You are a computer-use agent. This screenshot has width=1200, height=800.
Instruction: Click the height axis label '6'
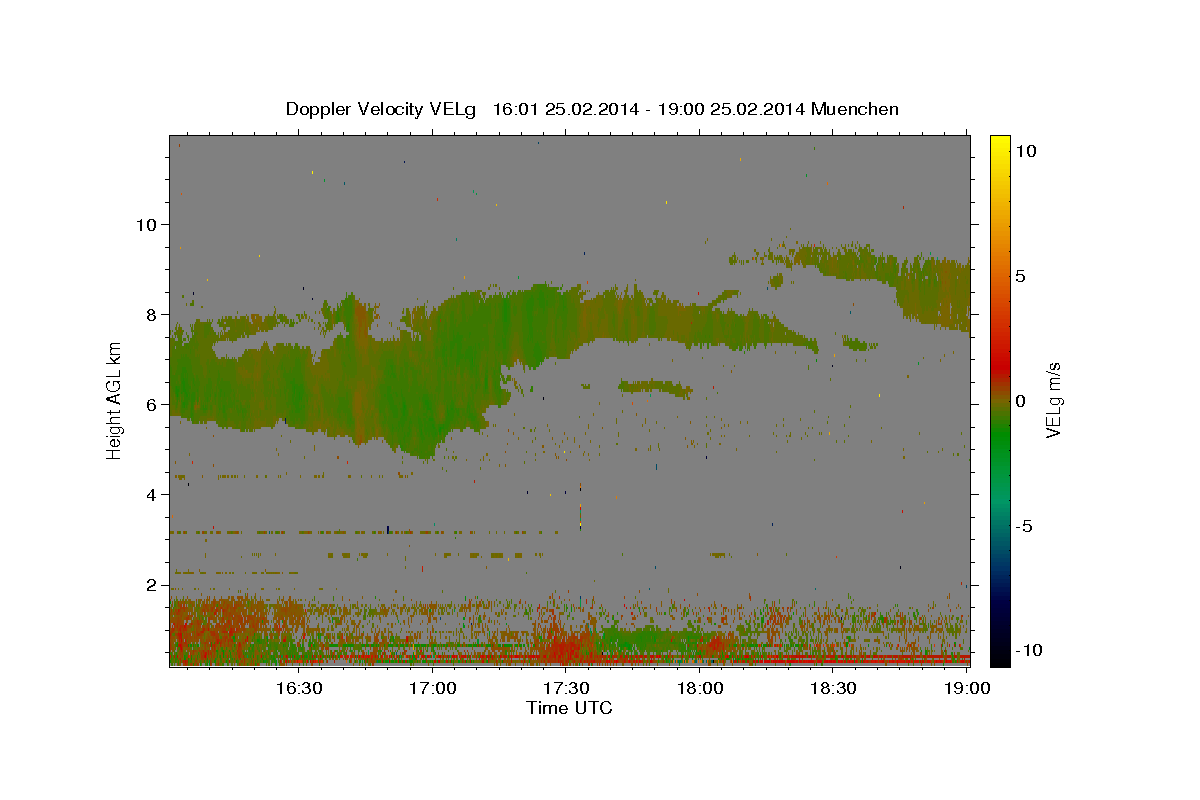(x=150, y=404)
